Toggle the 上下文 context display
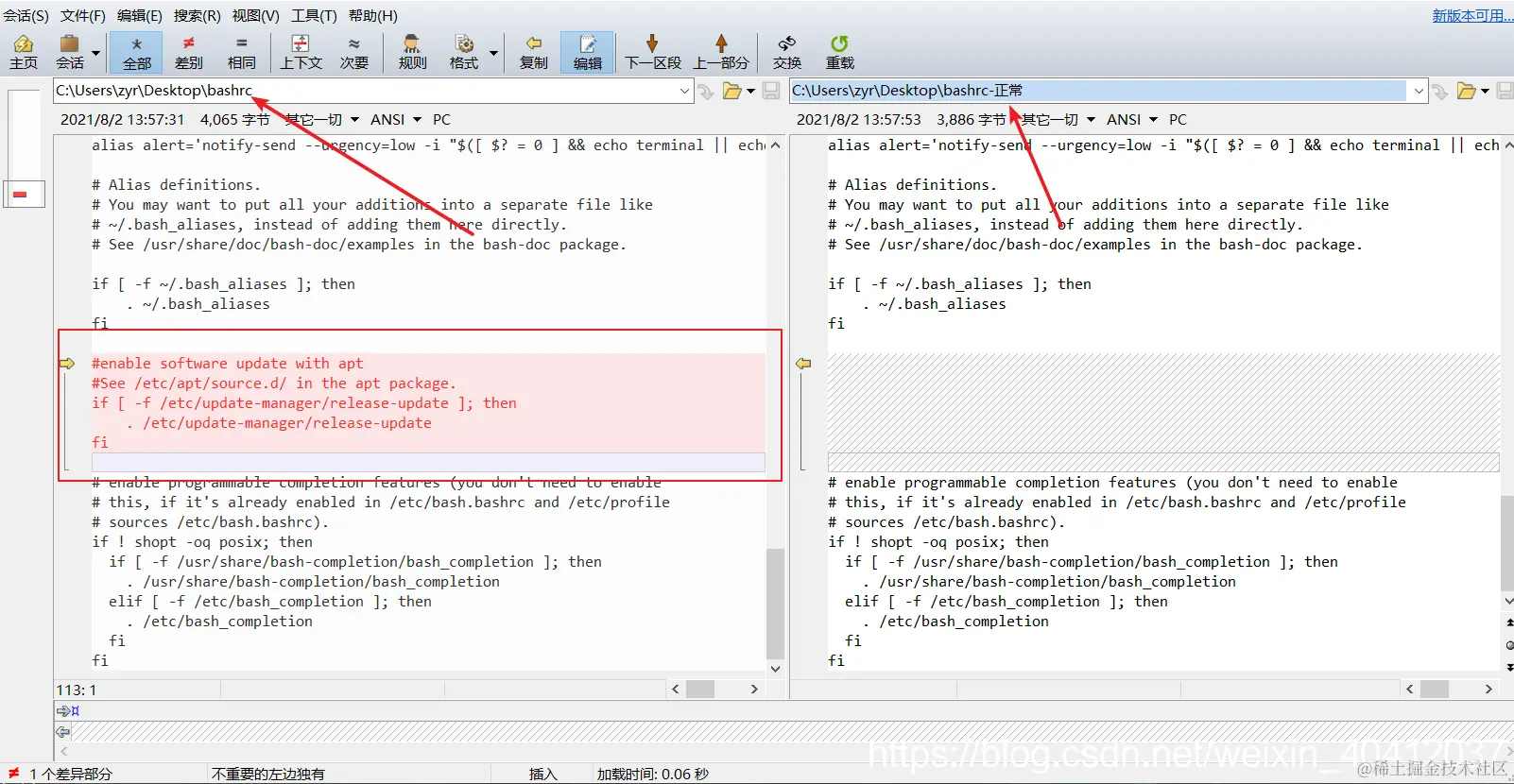1514x784 pixels. tap(301, 53)
